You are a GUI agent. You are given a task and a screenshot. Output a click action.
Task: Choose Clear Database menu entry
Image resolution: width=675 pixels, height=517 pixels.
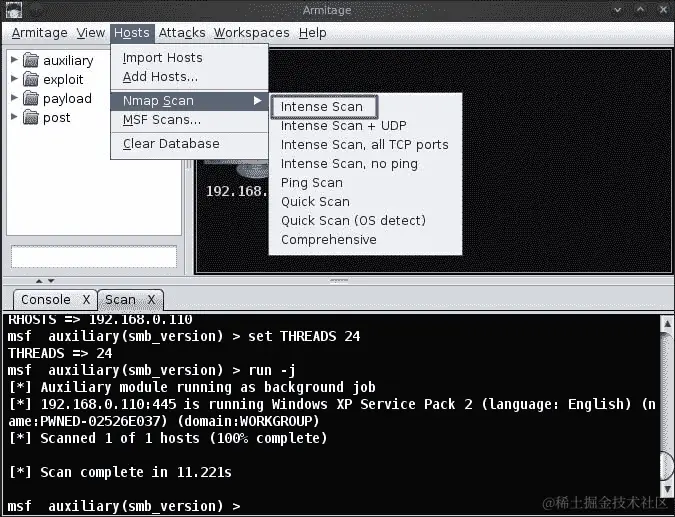point(189,144)
